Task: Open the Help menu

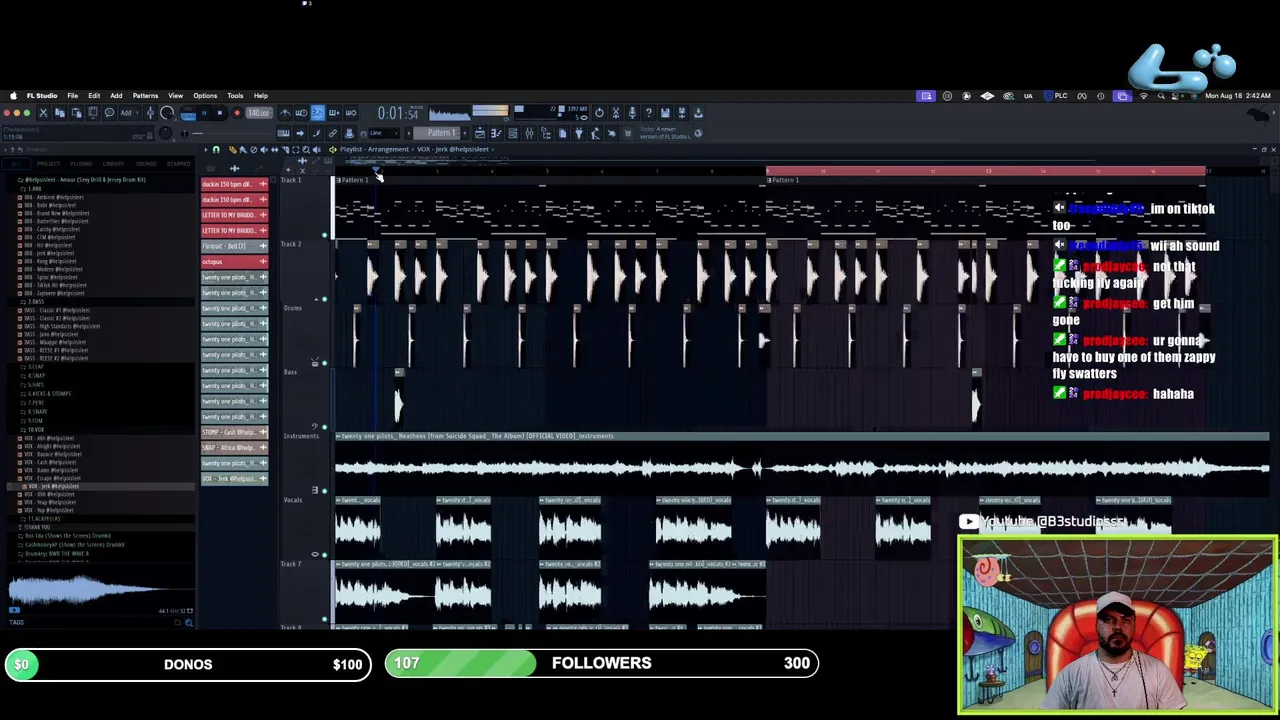Action: pos(260,96)
